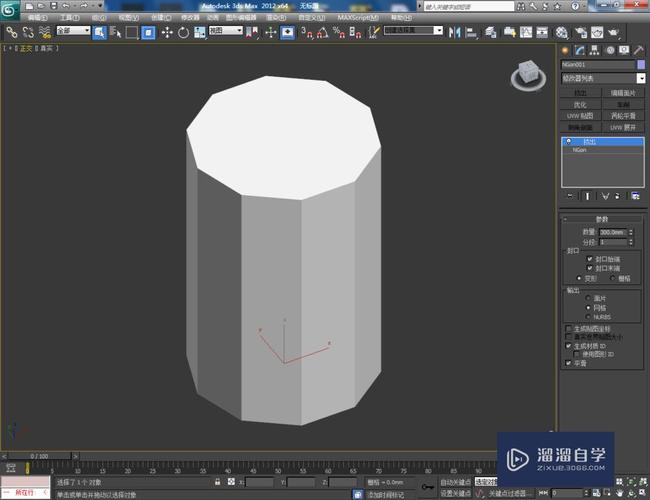Image resolution: width=650 pixels, height=500 pixels.
Task: Open the reference coordinate system dropdown (视图)
Action: [226, 30]
